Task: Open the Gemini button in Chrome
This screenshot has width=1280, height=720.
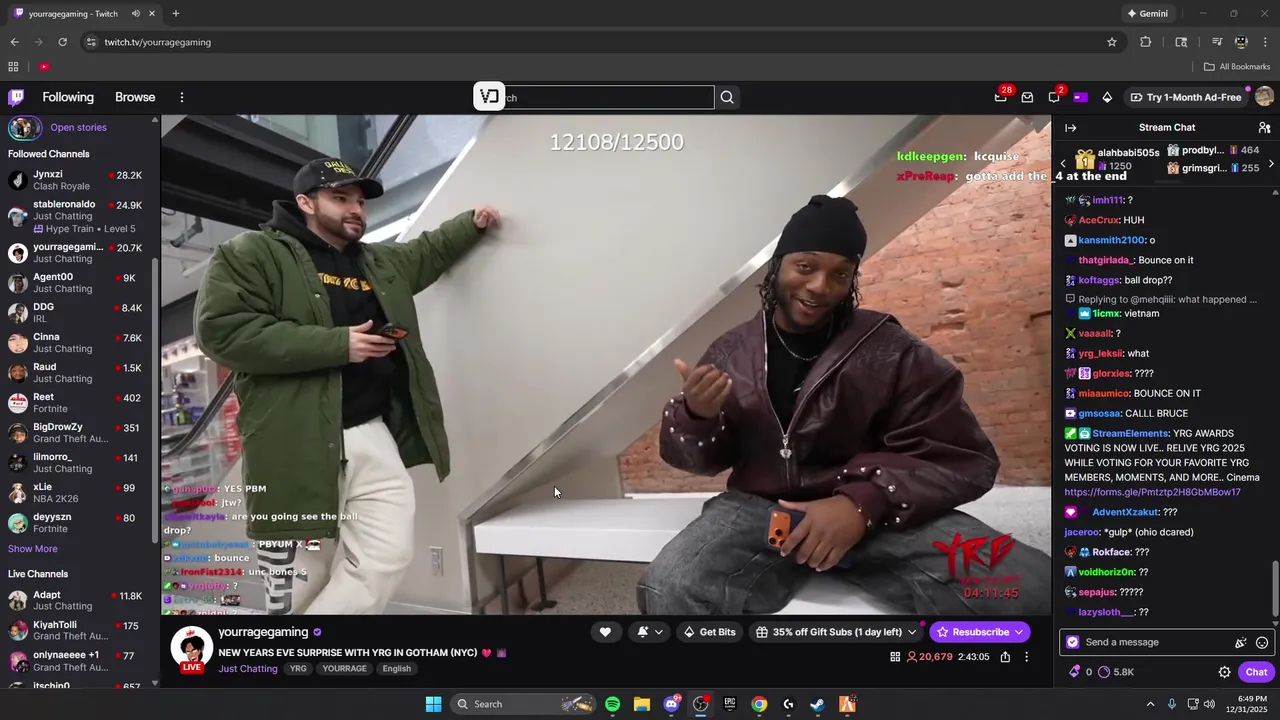Action: point(1147,13)
